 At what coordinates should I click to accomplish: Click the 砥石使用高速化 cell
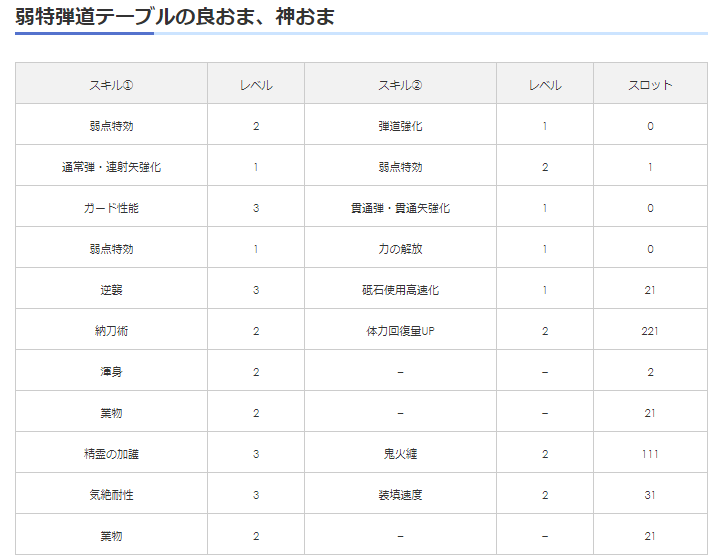click(400, 290)
